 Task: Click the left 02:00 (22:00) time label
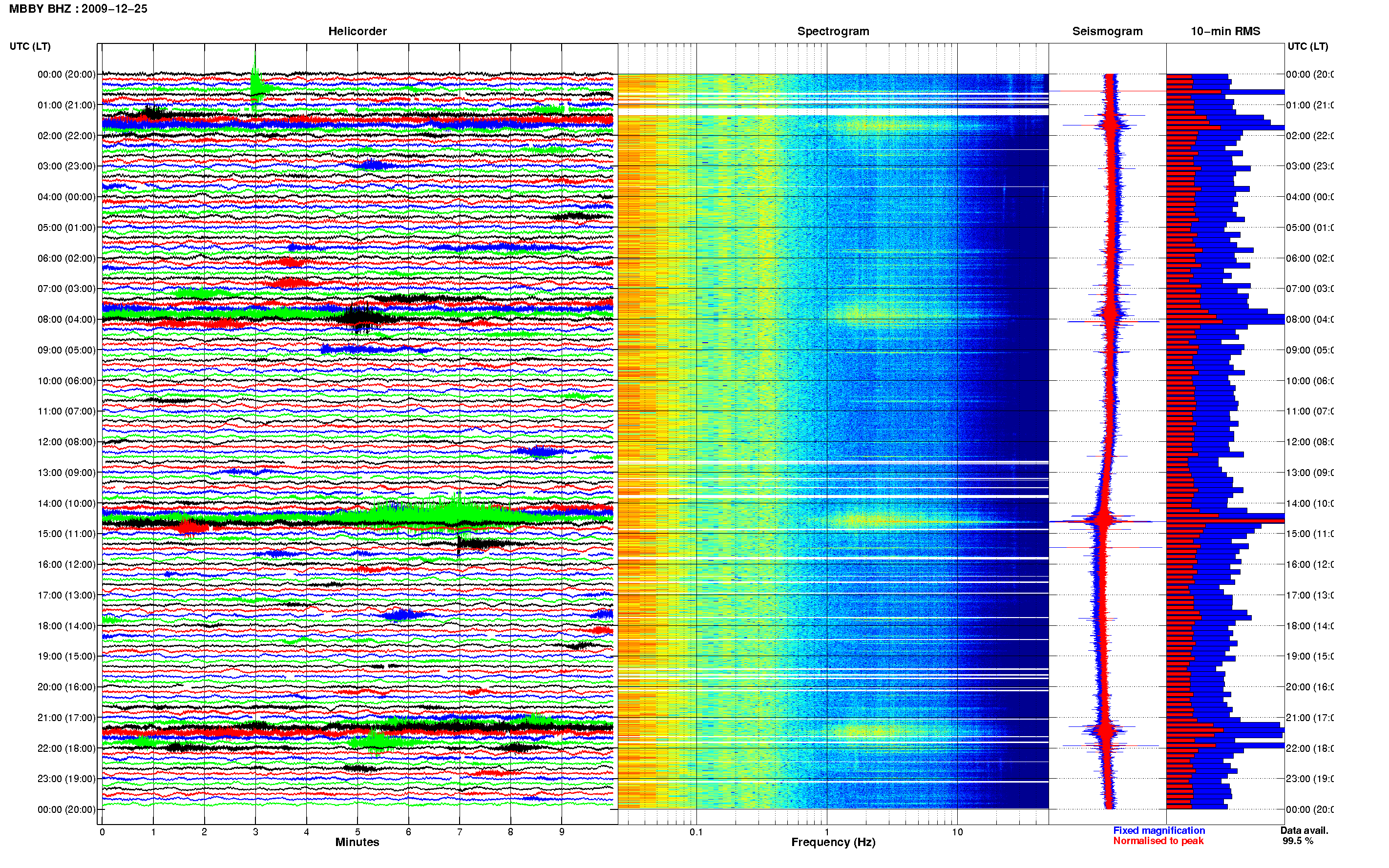tap(66, 136)
